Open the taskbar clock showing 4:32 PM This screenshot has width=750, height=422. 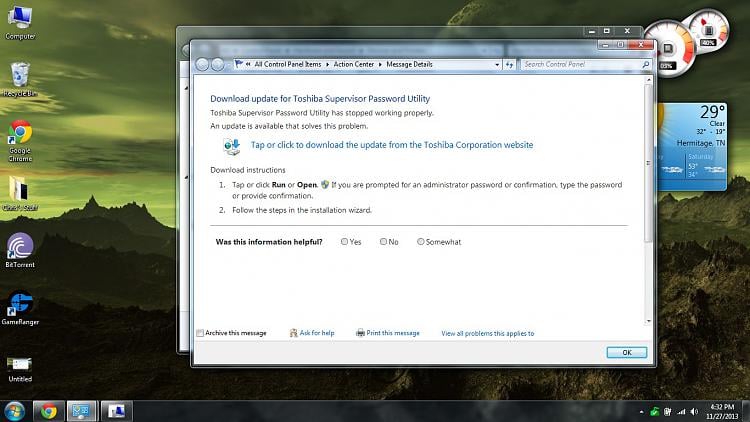point(722,411)
